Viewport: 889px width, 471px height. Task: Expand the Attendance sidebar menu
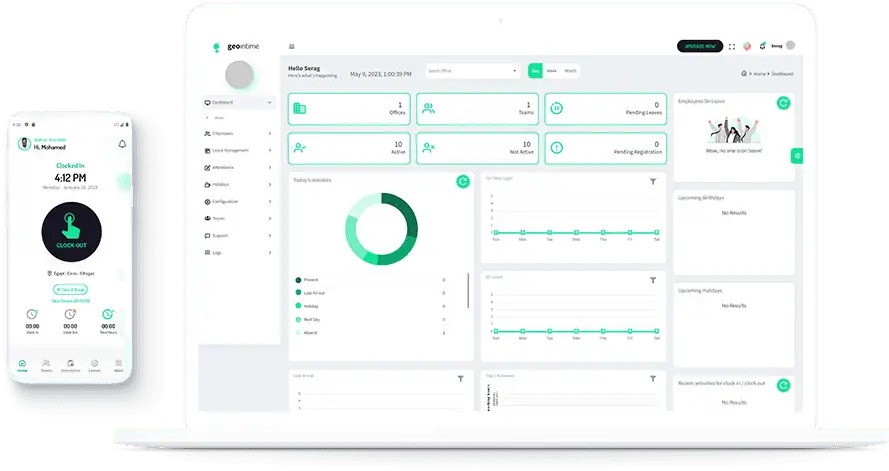point(238,168)
